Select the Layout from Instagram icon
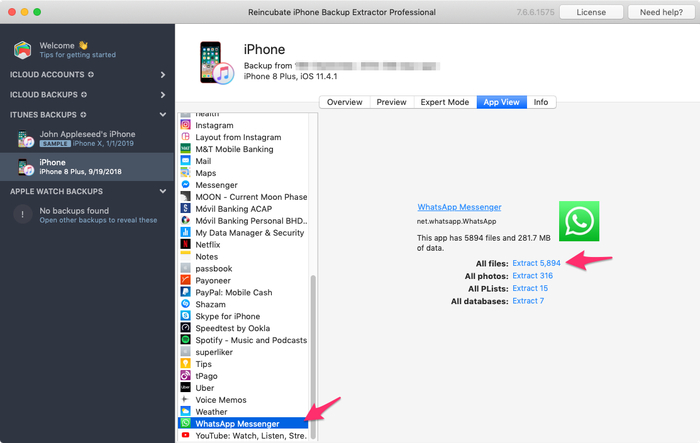The height and width of the screenshot is (443, 700). pyautogui.click(x=185, y=137)
